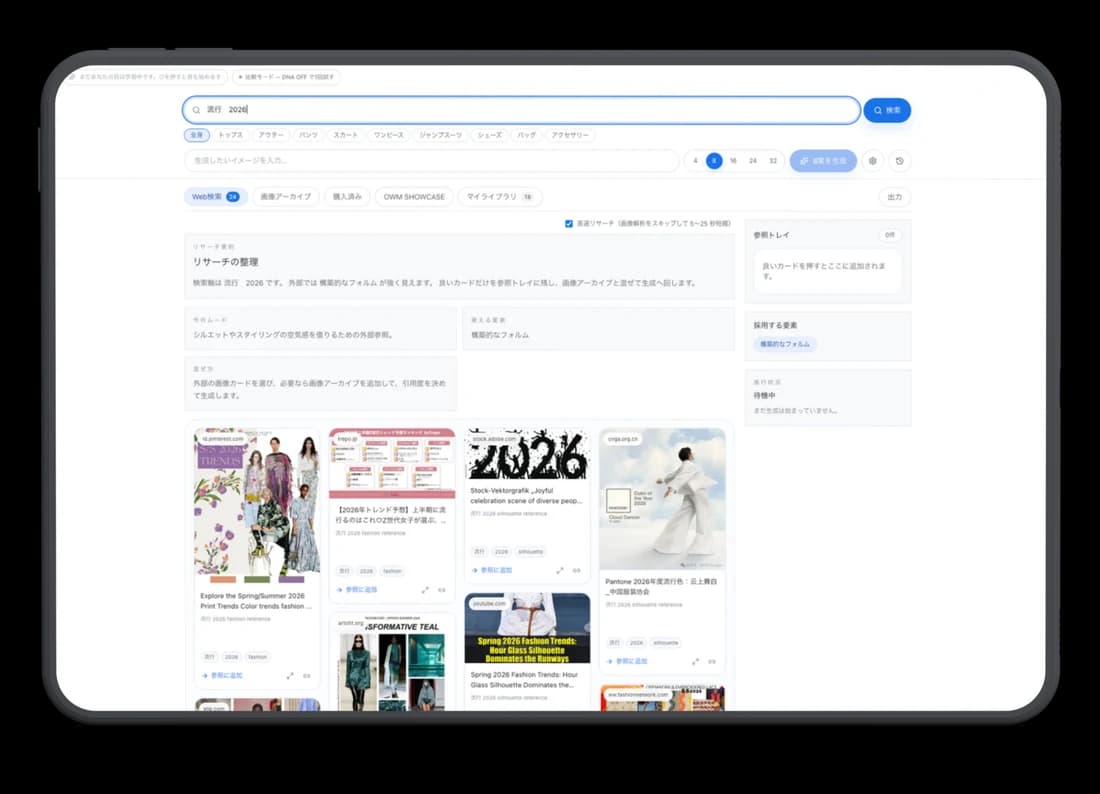Add the trepo.jp card via 参照に追加
Screen dimensions: 1100x794
point(358,590)
